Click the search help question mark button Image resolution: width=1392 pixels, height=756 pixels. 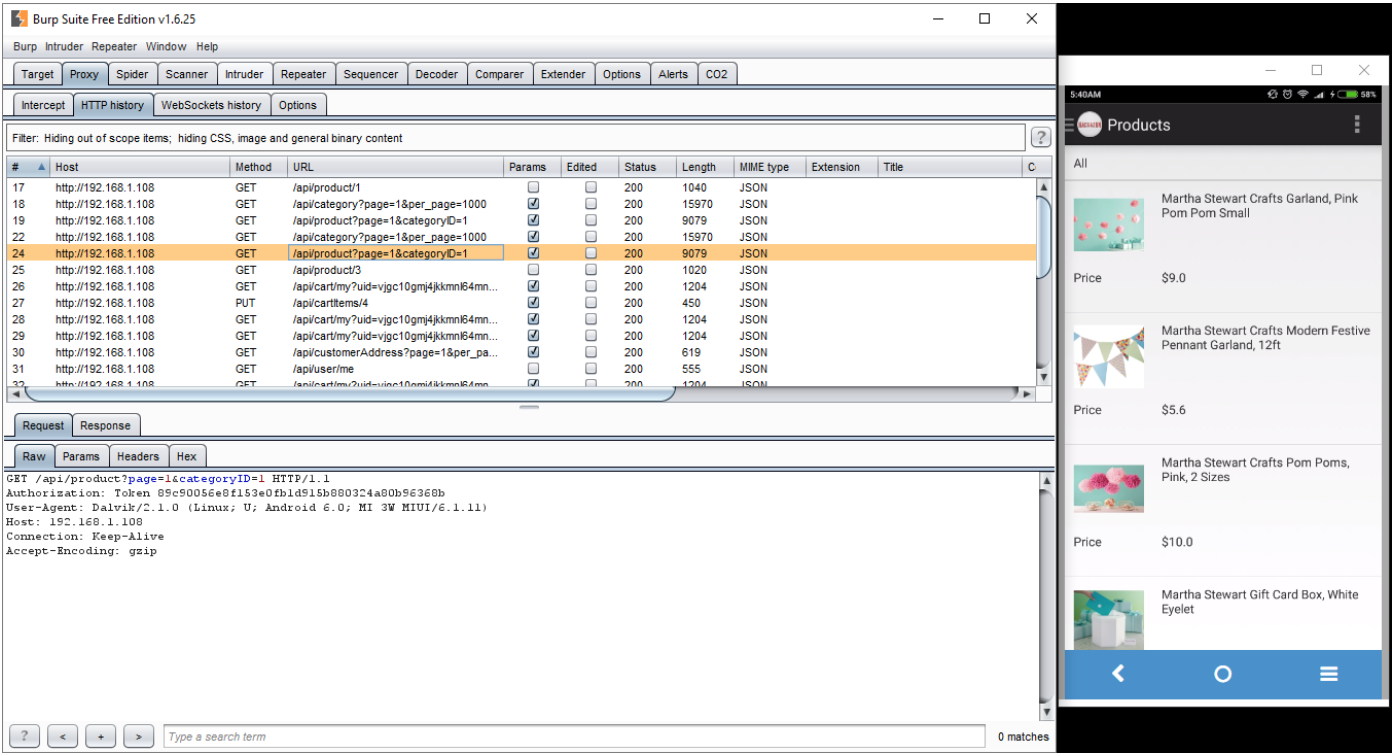[x=24, y=737]
